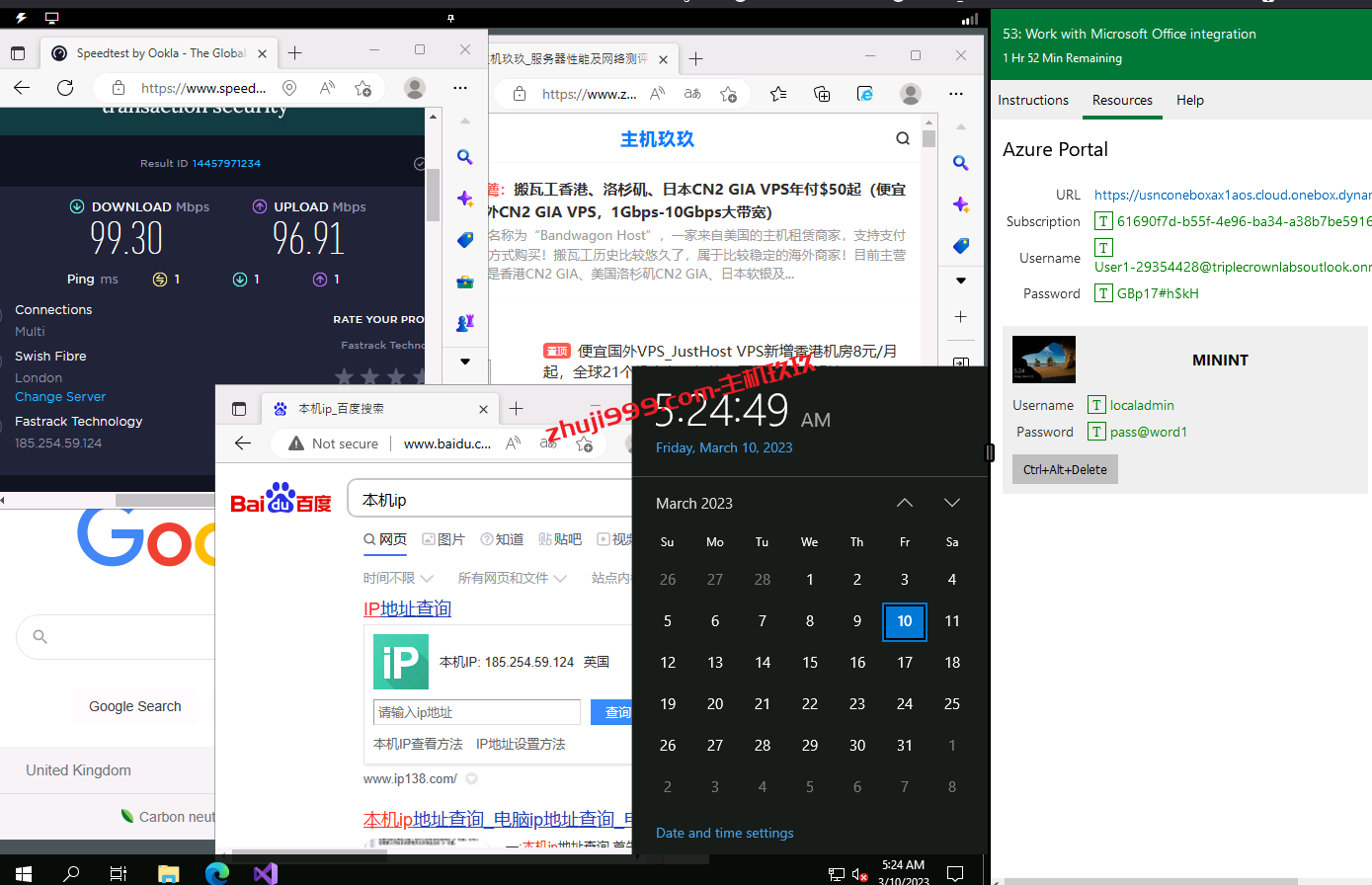This screenshot has width=1372, height=885.
Task: Open Task View on taskbar
Action: pos(119,873)
